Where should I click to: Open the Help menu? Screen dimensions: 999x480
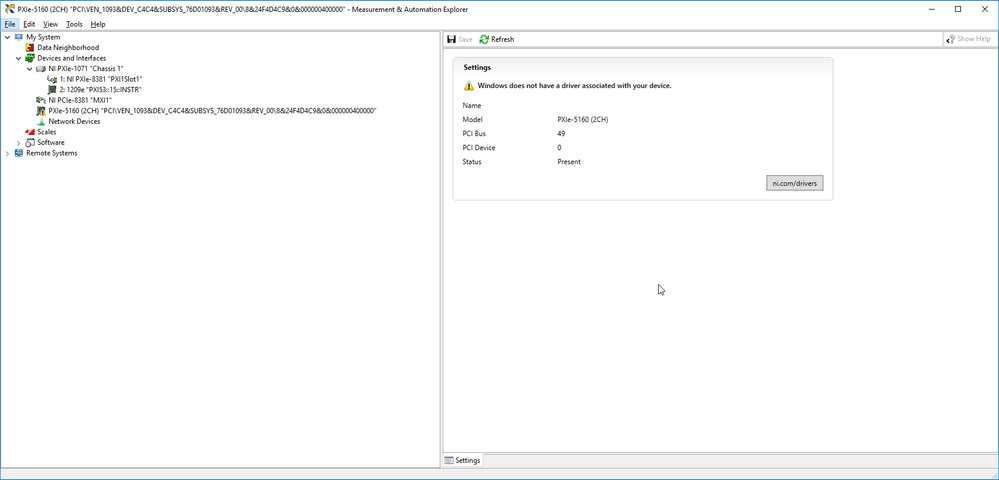pyautogui.click(x=97, y=24)
